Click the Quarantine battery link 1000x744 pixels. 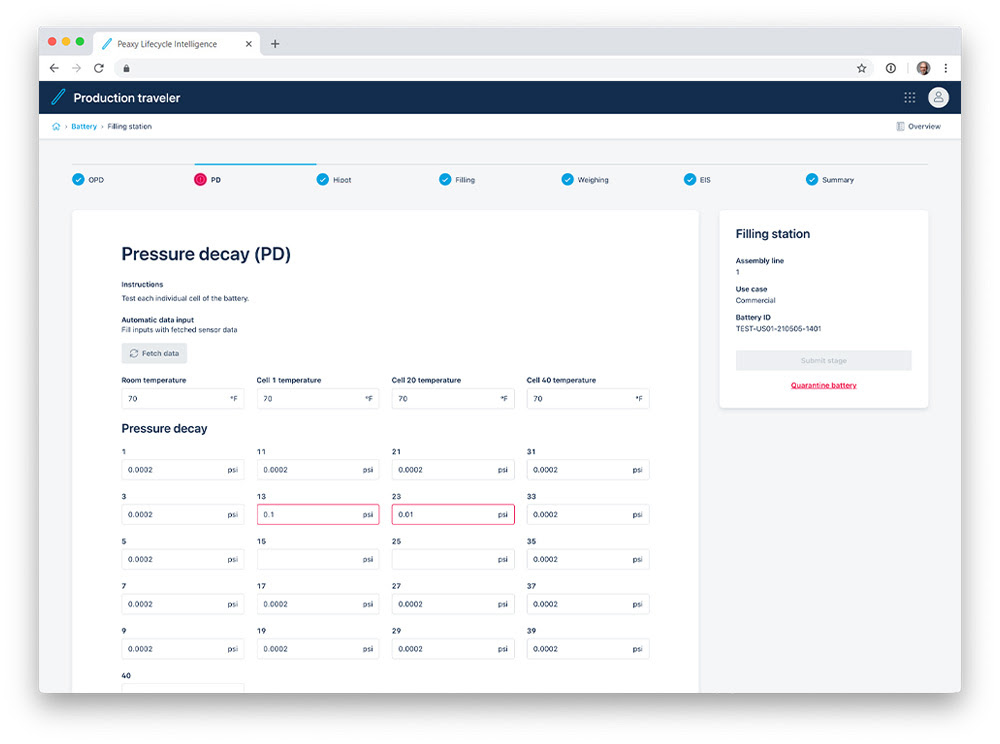tap(823, 385)
